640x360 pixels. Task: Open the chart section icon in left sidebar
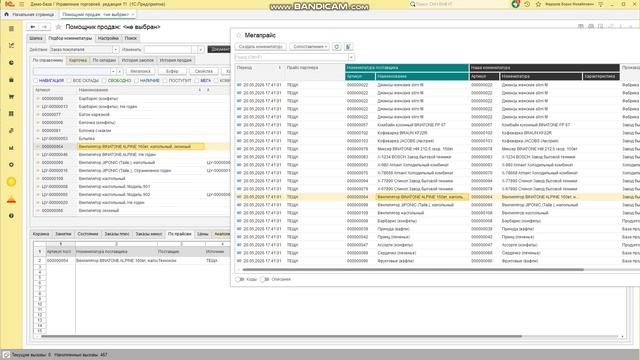11,46
